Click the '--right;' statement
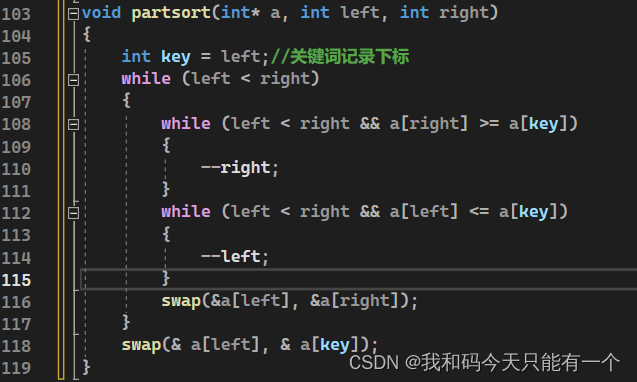Screen dimensions: 637x382 [x=240, y=168]
